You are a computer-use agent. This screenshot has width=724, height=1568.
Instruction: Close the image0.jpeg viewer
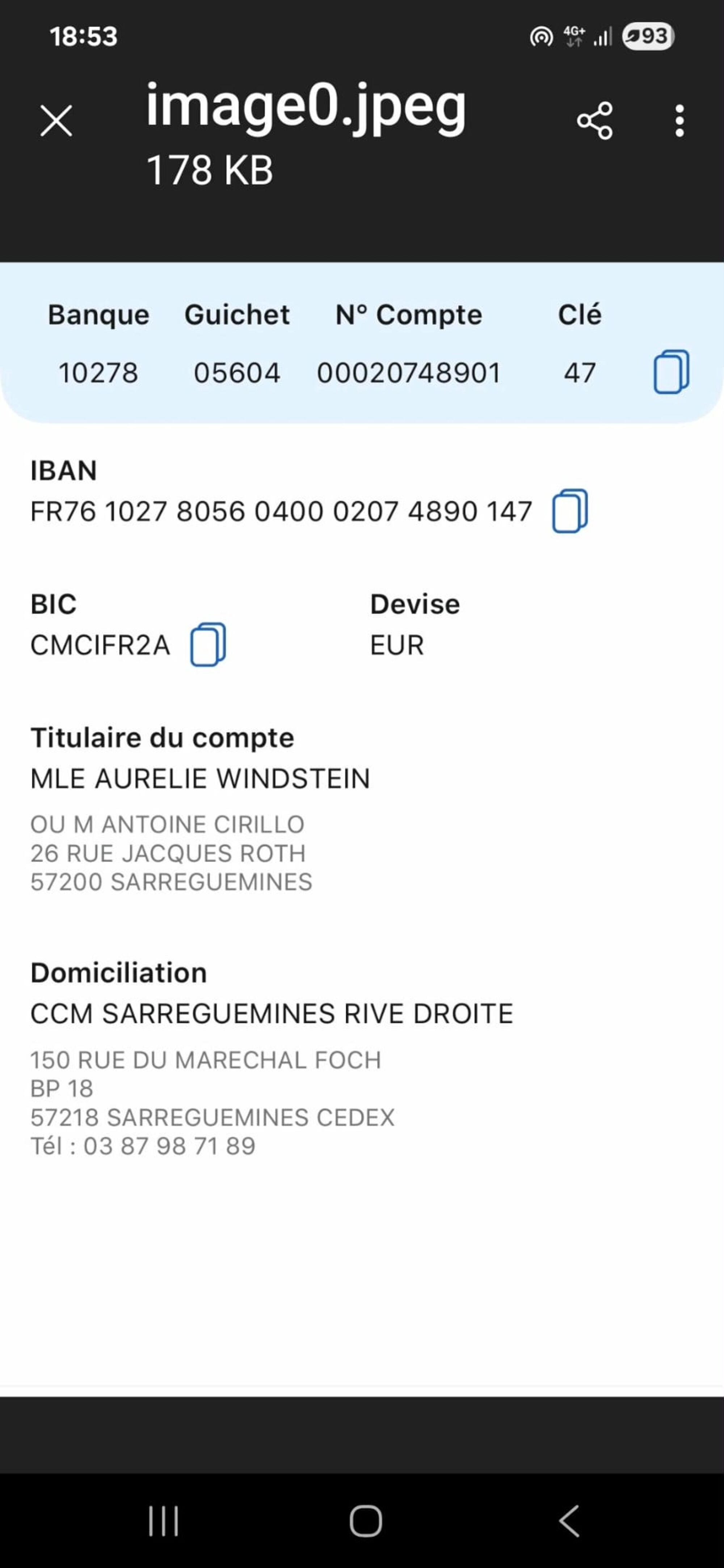[x=56, y=121]
